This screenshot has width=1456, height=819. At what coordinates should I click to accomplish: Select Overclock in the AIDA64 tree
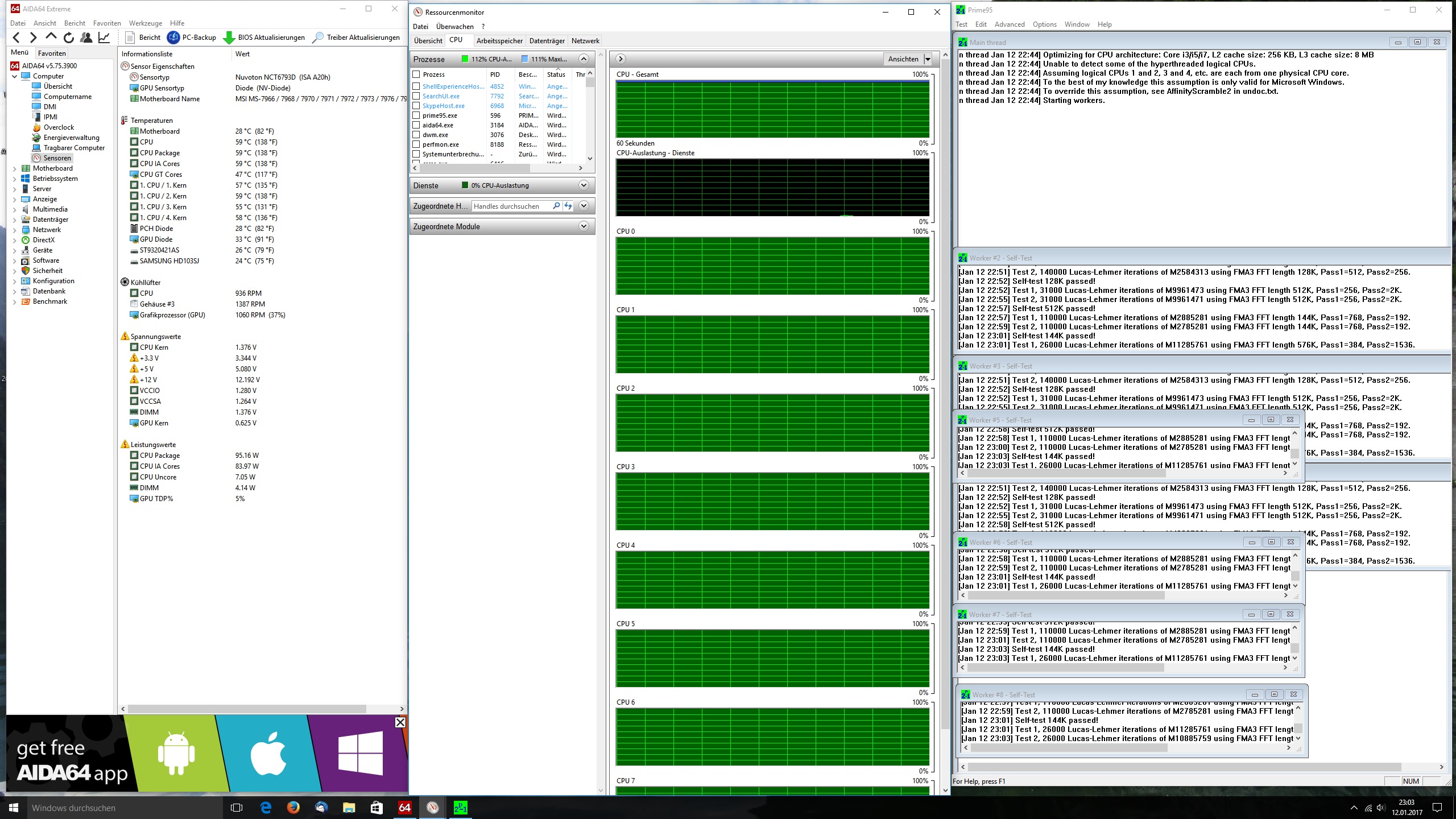59,127
